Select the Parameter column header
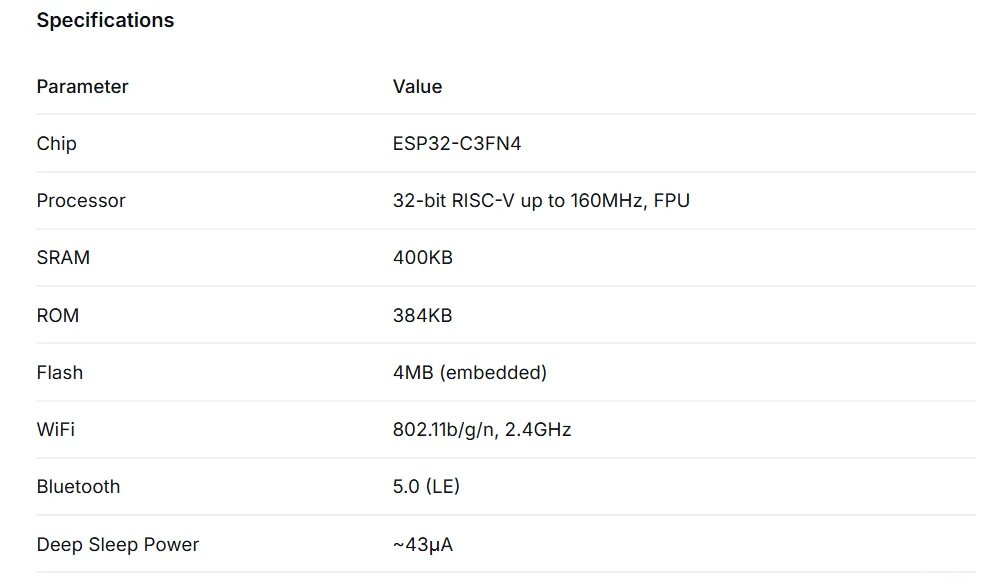 click(x=82, y=86)
